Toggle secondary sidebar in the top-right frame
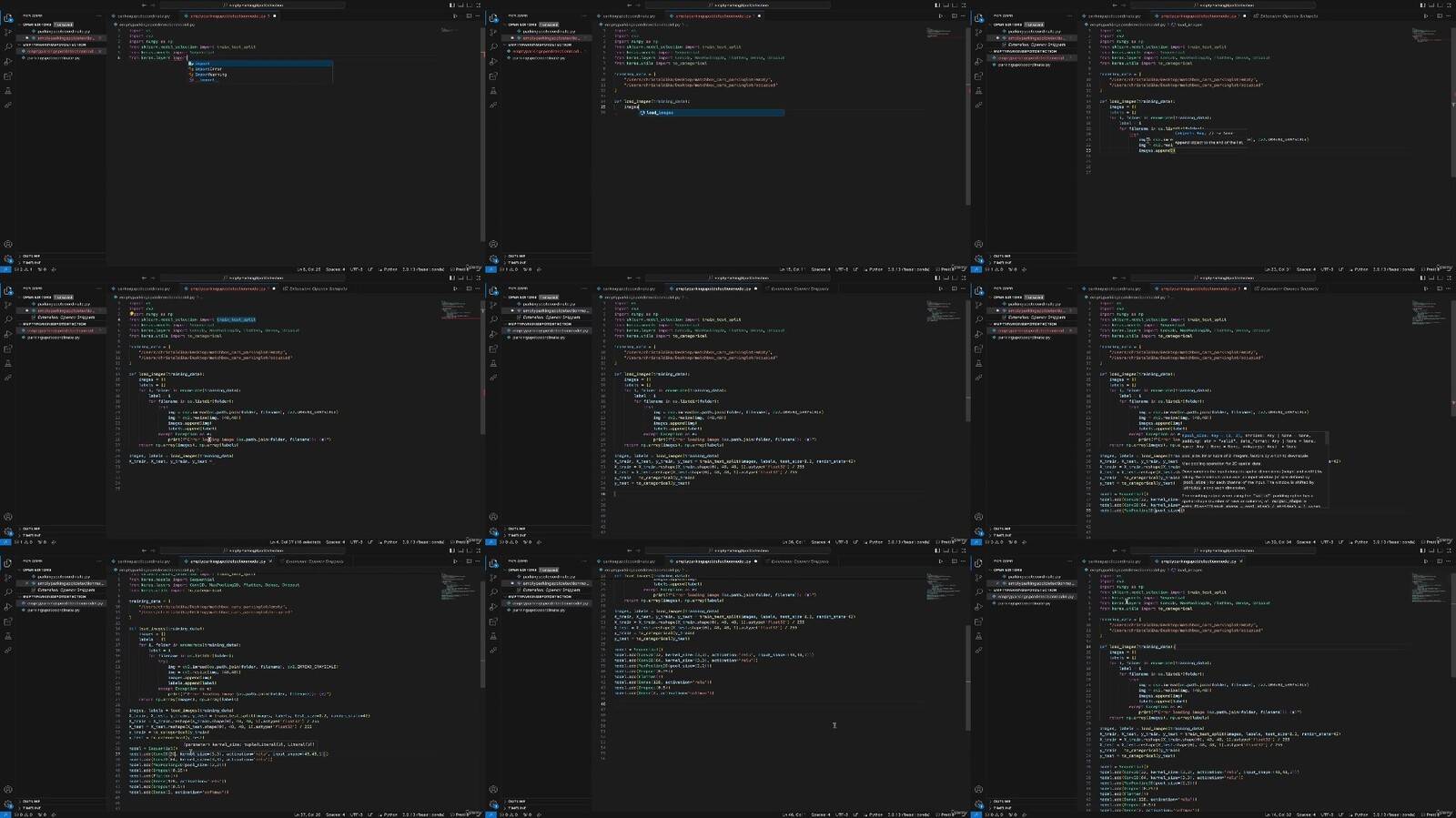This screenshot has width=1456, height=818. pyautogui.click(x=1441, y=5)
